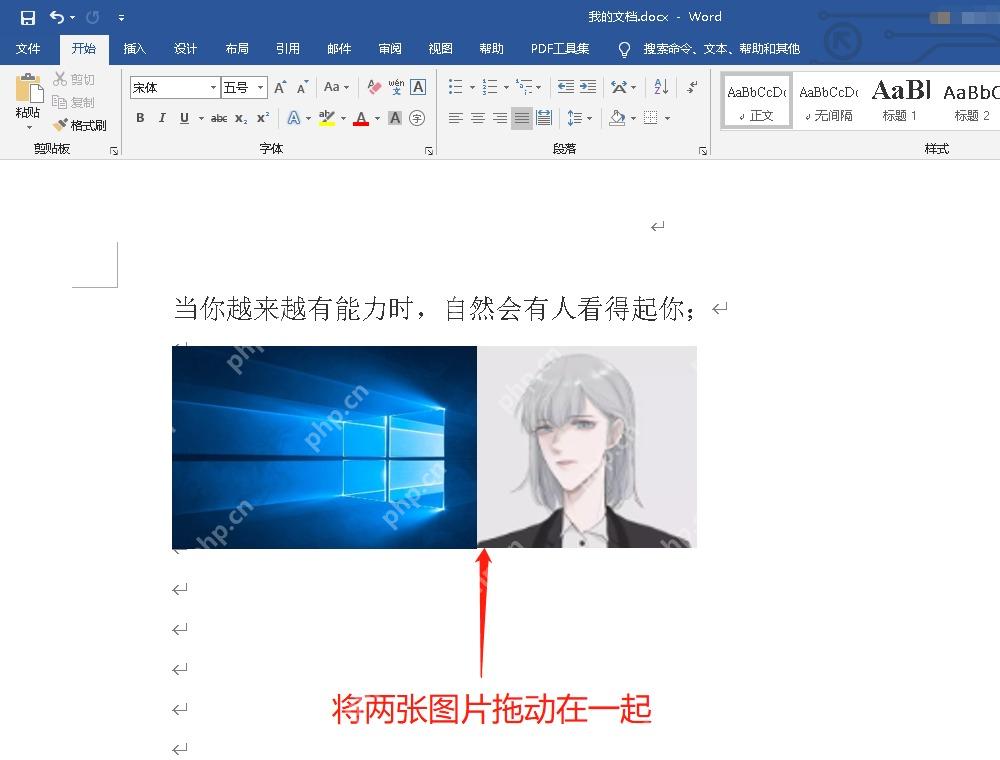
Task: Click the highlight color marker icon
Action: [x=327, y=118]
